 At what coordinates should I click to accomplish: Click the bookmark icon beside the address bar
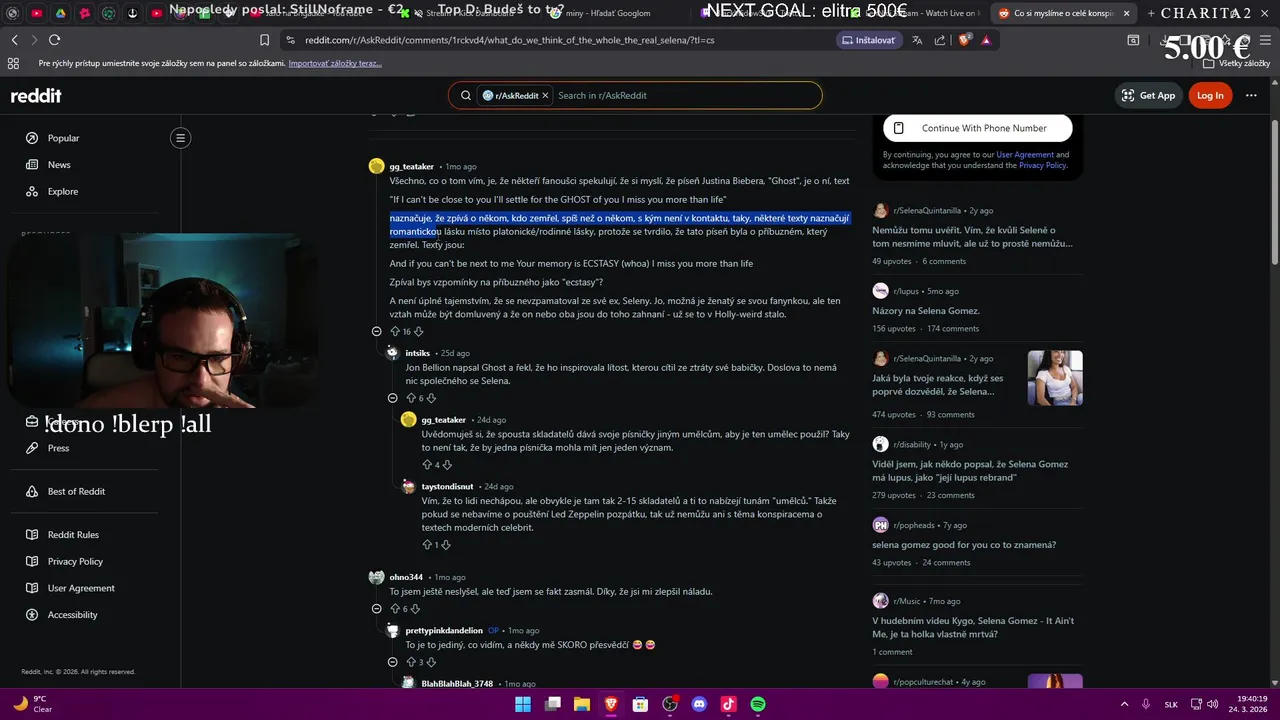(264, 40)
